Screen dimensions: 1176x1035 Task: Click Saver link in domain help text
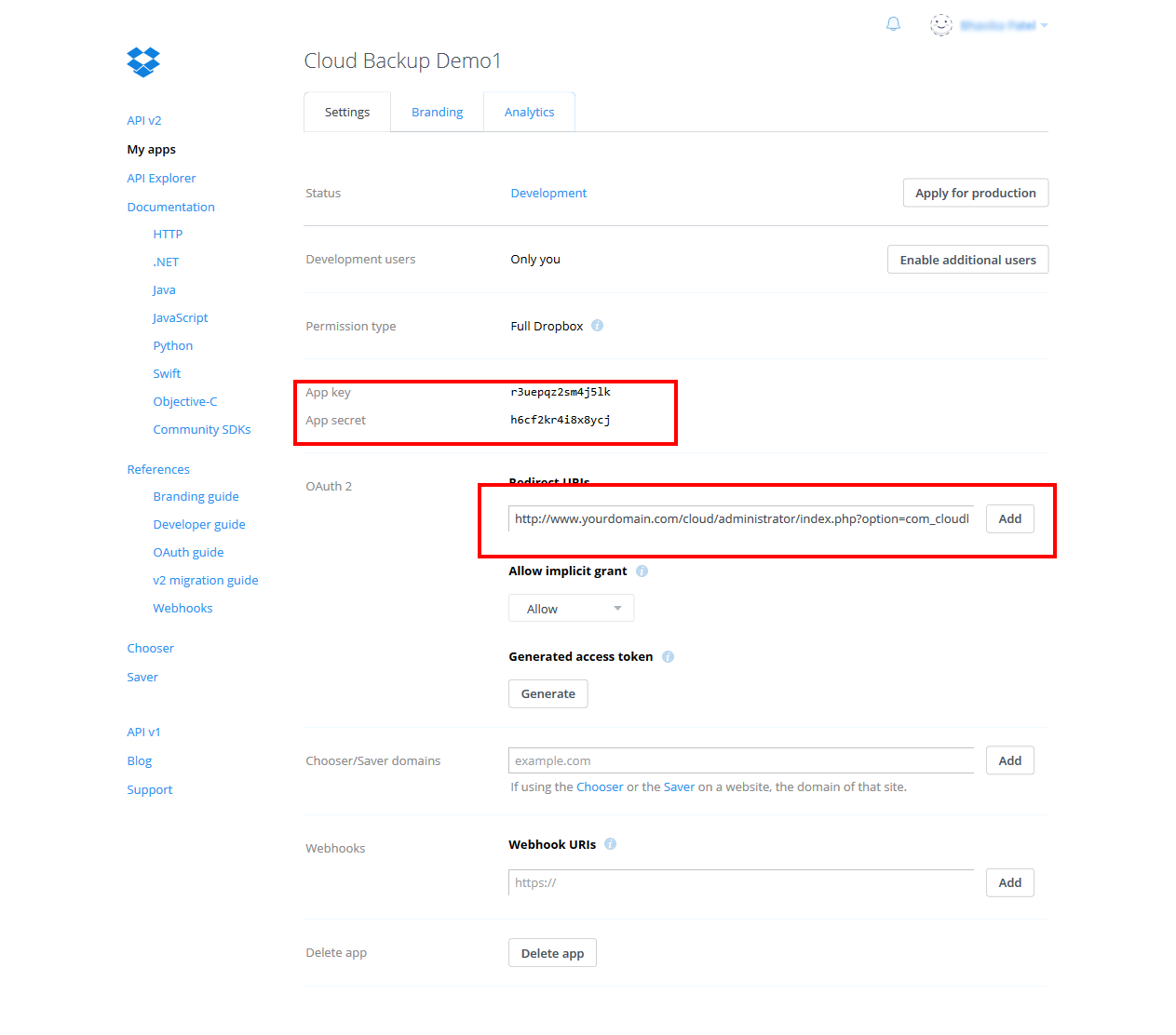pyautogui.click(x=679, y=787)
